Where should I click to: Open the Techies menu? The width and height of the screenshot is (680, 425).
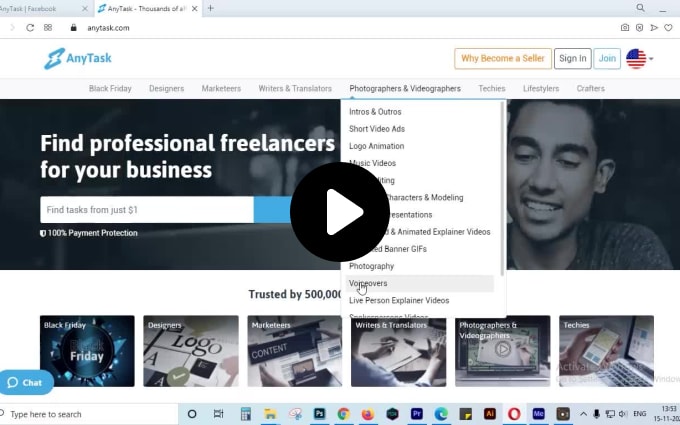[492, 88]
